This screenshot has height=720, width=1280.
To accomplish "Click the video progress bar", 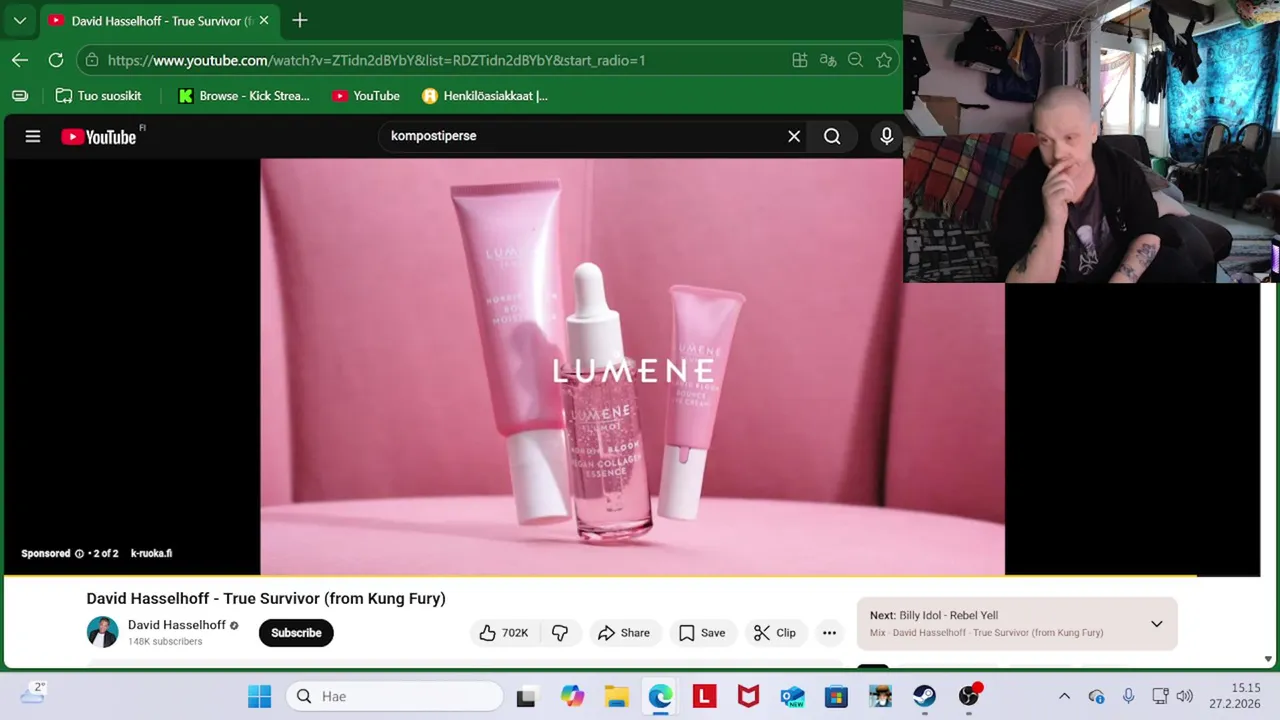I will tap(632, 576).
